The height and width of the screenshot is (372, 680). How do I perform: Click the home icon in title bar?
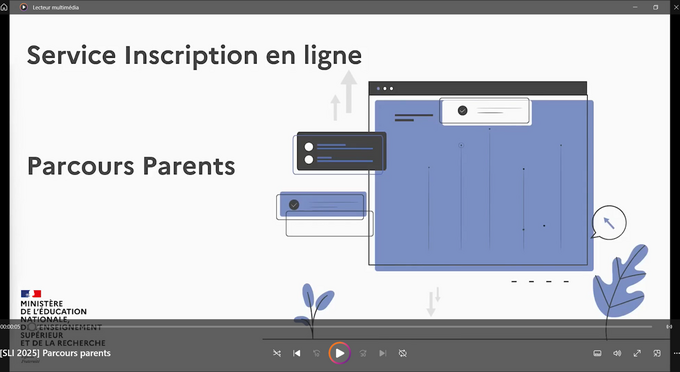[4, 7]
